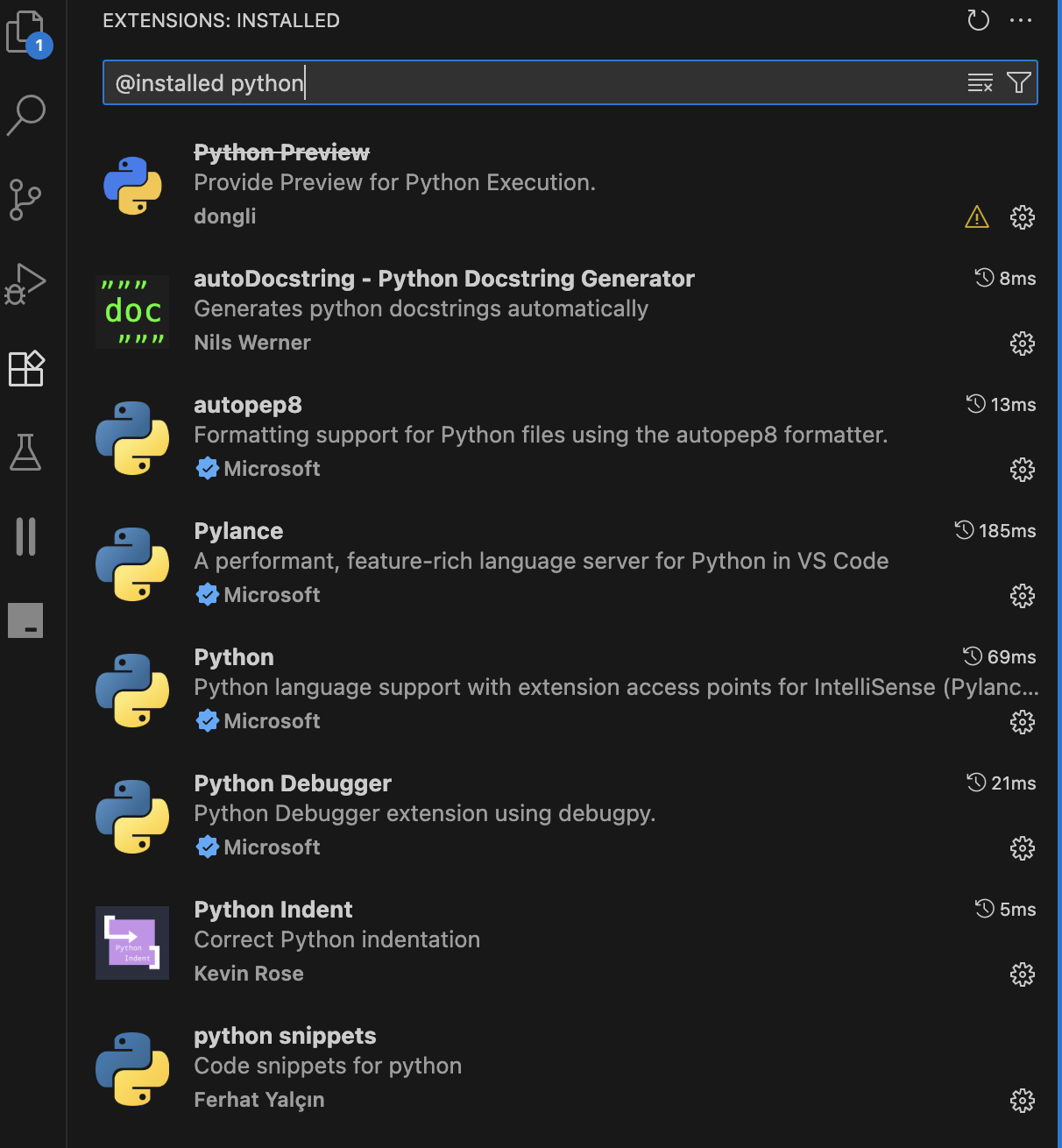Viewport: 1062px width, 1148px height.
Task: Select the autopep8 extension title
Action: (248, 405)
